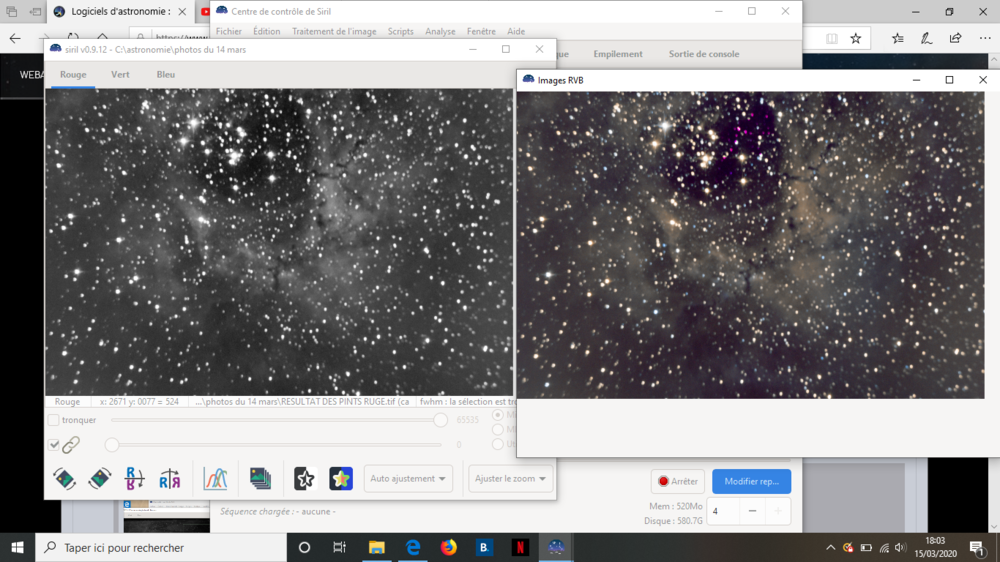Click the upper cut-off slider handle
The height and width of the screenshot is (562, 1000).
pos(440,420)
